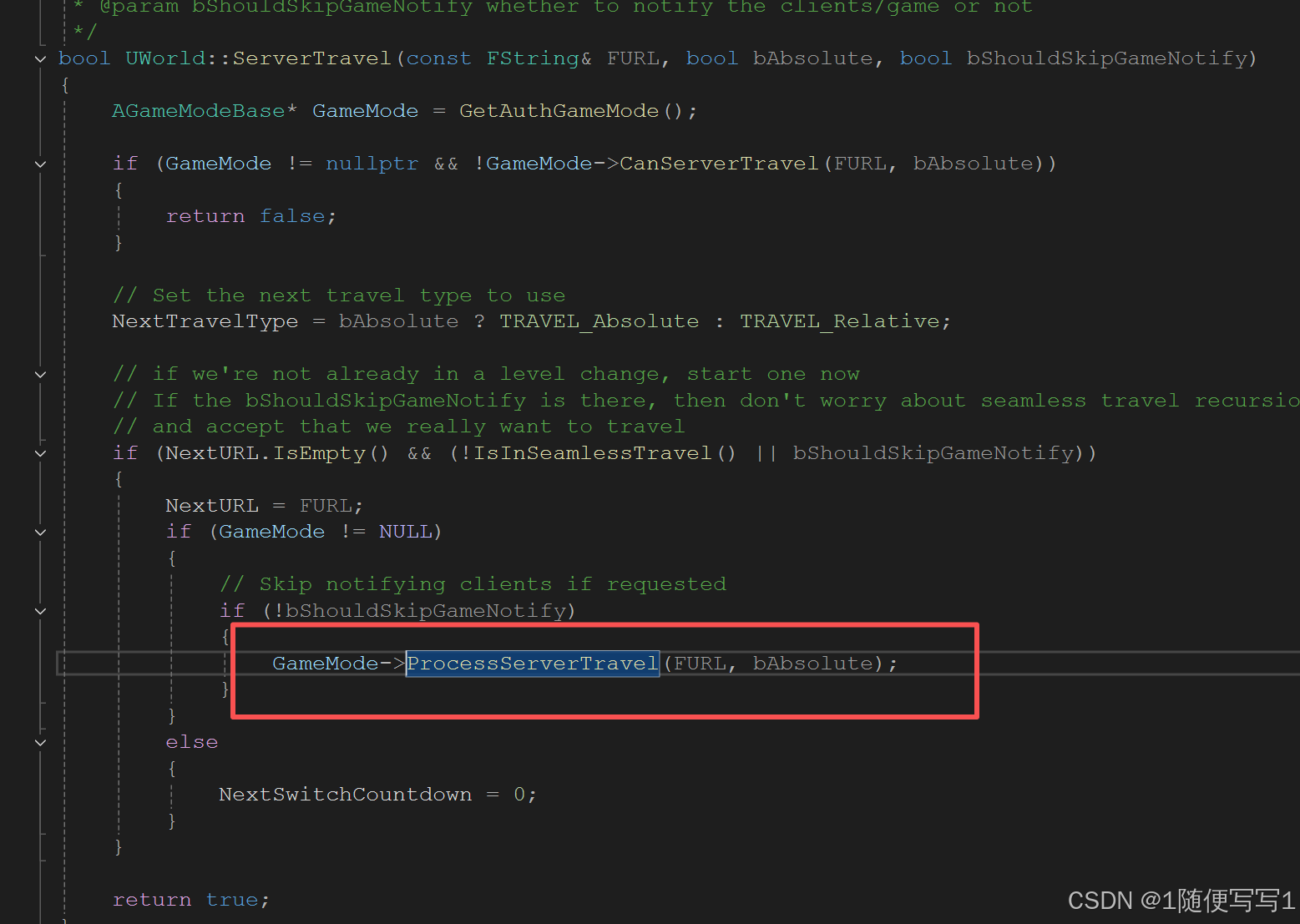The image size is (1300, 924).
Task: Collapse the '!bShouldSkipGameNotify' if-block fold arrow
Action: pyautogui.click(x=40, y=611)
